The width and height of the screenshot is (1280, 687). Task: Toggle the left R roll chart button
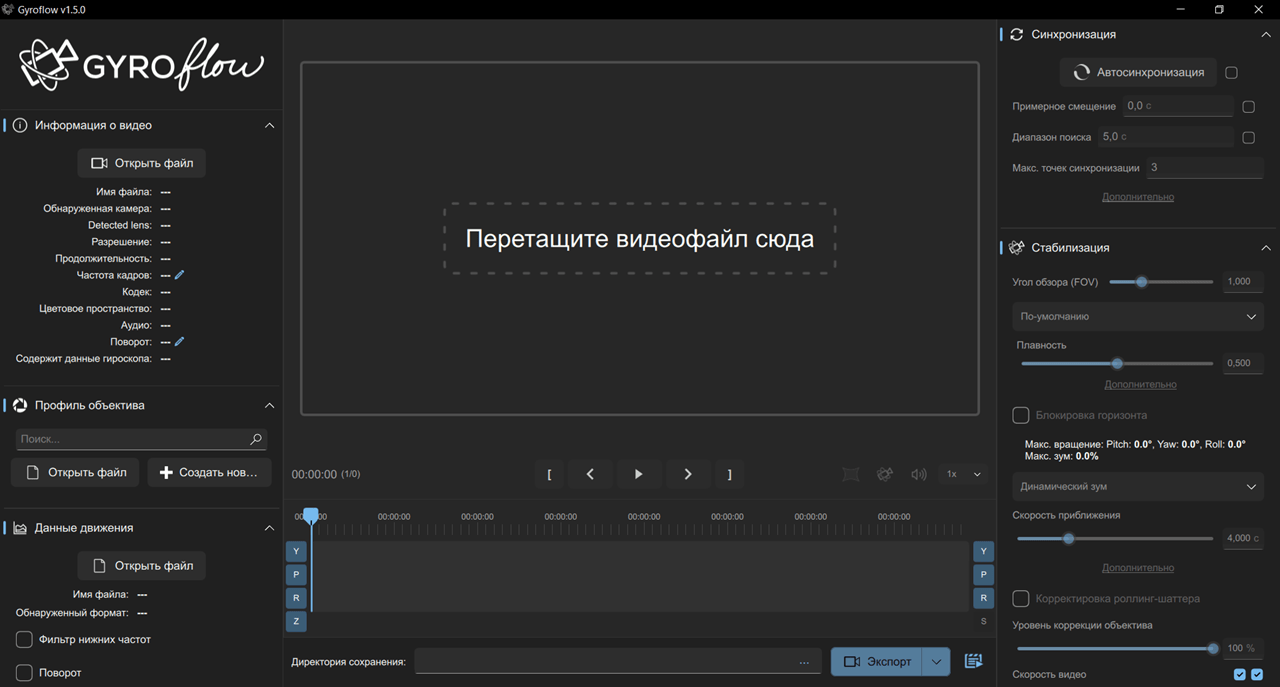[x=296, y=598]
